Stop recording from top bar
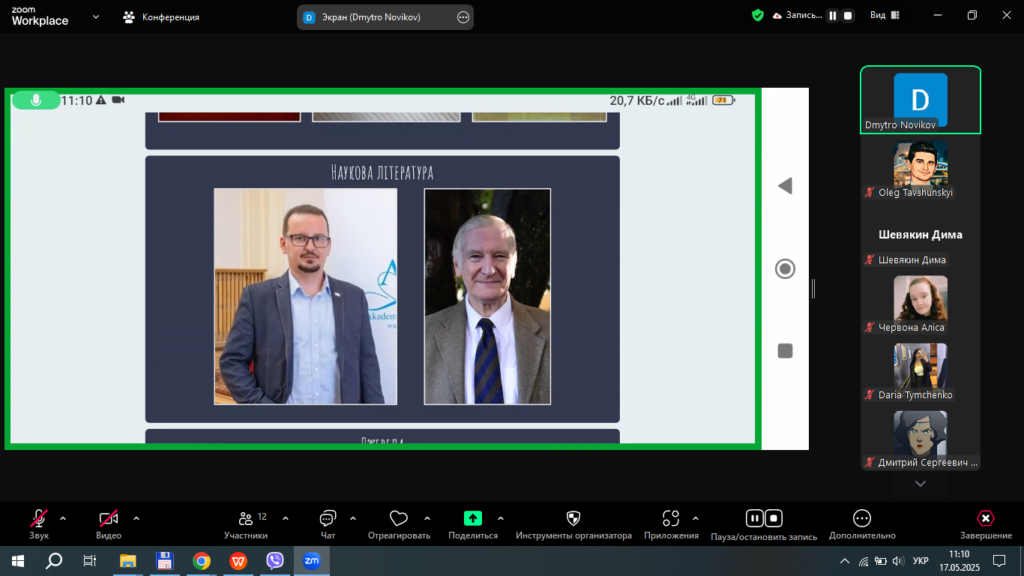This screenshot has width=1024, height=576. [848, 16]
